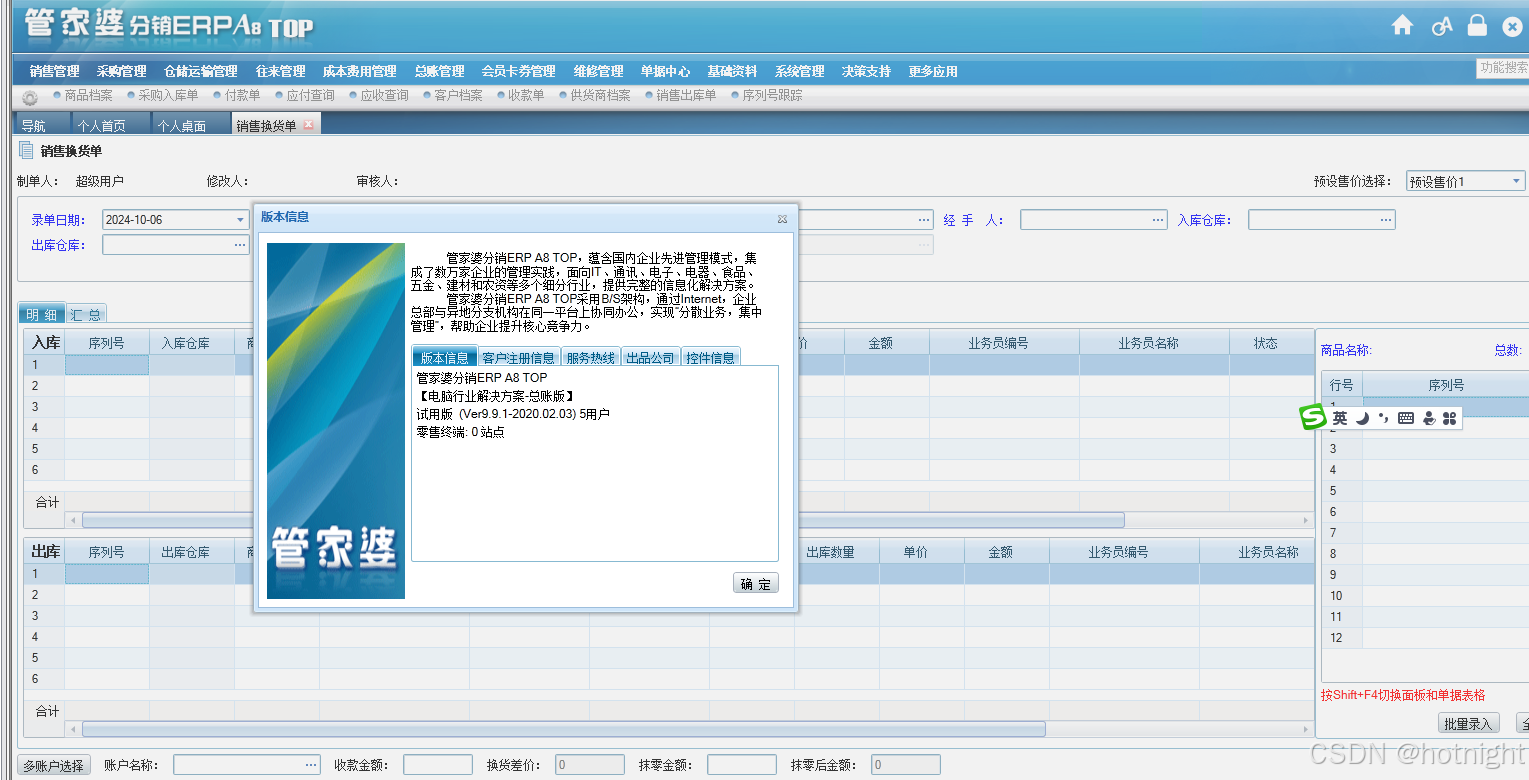Open the 出库仓库 lookup picker

pyautogui.click(x=238, y=243)
